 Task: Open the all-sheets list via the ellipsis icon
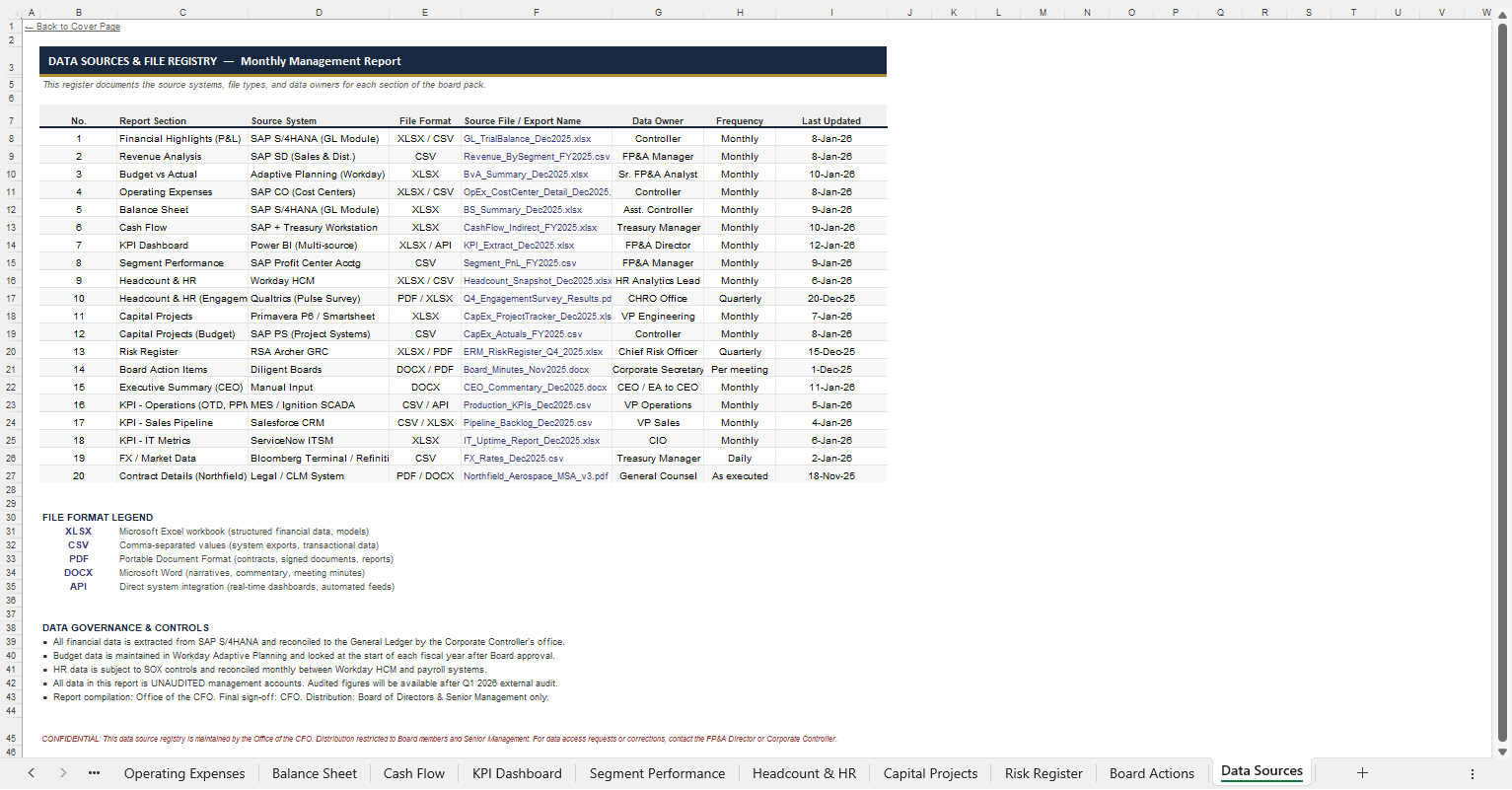tap(93, 773)
